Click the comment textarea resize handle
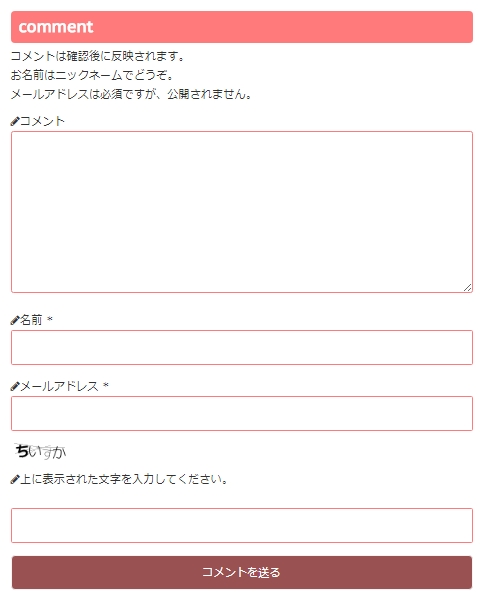Viewport: 487px width, 599px height. pos(468,288)
